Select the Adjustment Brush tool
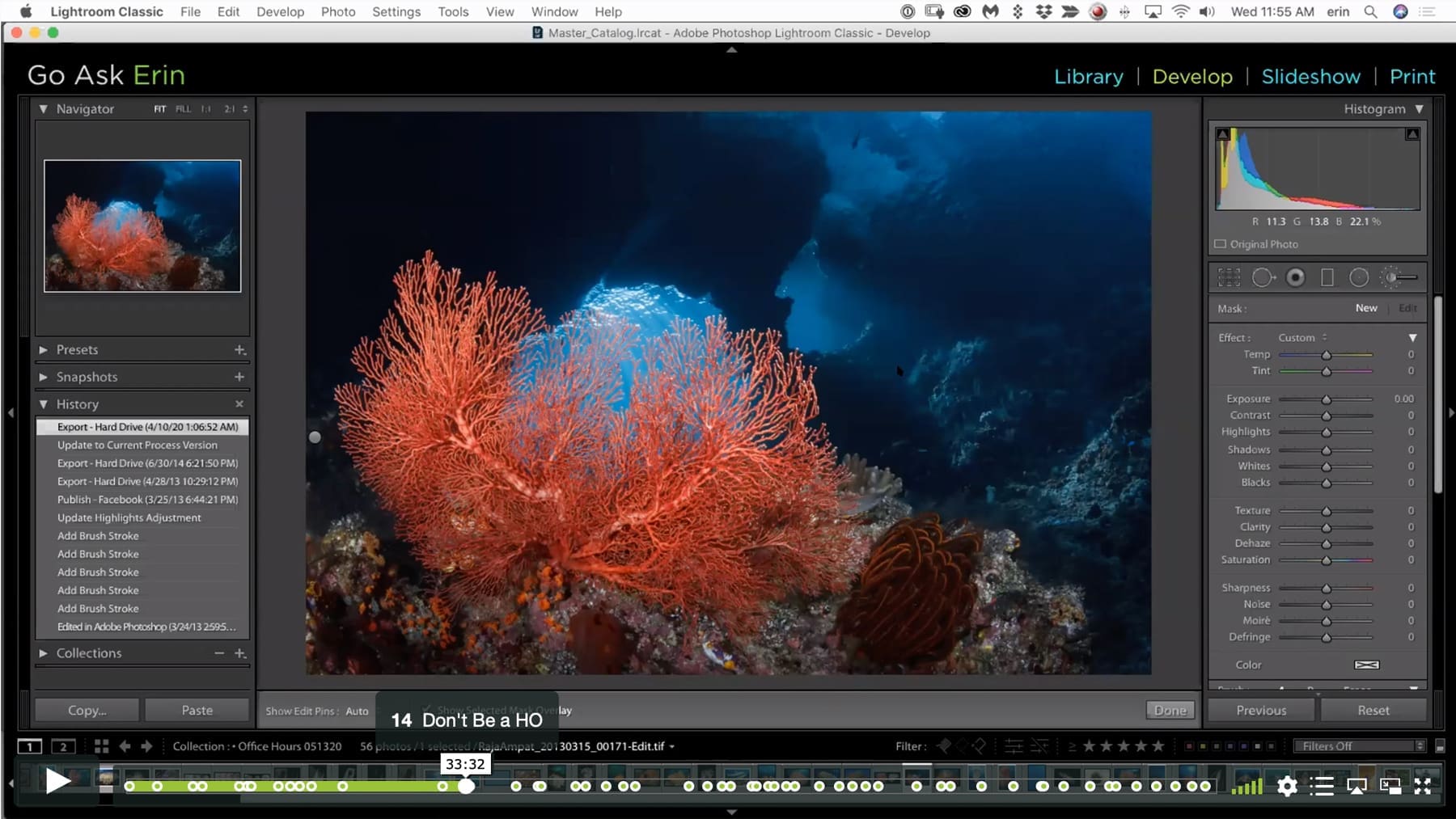1456x819 pixels. pyautogui.click(x=1399, y=278)
